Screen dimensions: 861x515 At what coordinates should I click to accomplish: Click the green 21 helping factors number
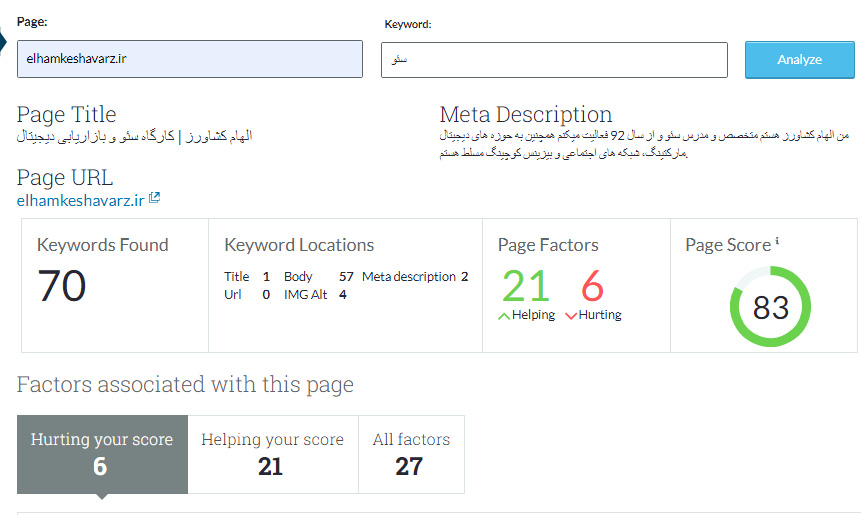526,287
